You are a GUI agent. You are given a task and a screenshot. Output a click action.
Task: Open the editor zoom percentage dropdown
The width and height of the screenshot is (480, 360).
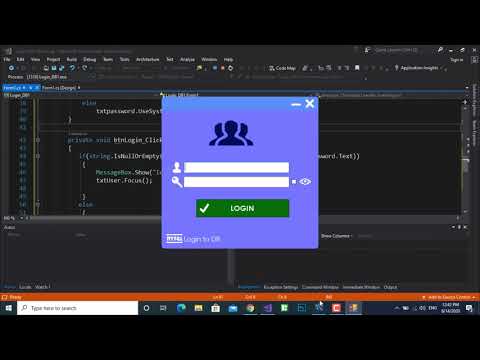pyautogui.click(x=13, y=218)
